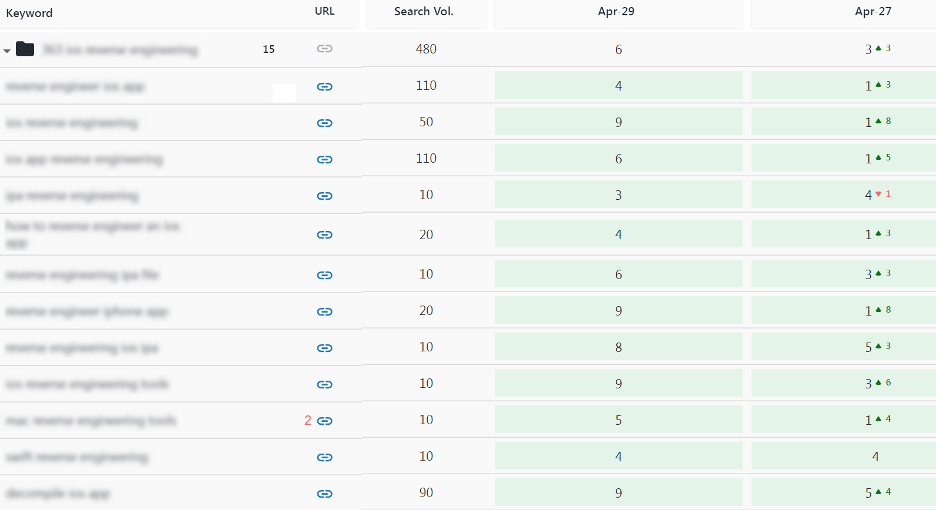Click Apr 29 rank 6 in folder row
The height and width of the screenshot is (510, 936).
click(x=618, y=50)
